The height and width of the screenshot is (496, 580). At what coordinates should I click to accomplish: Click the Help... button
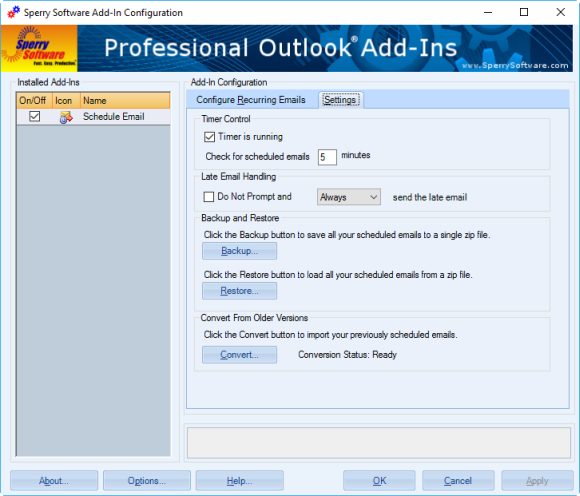239,480
